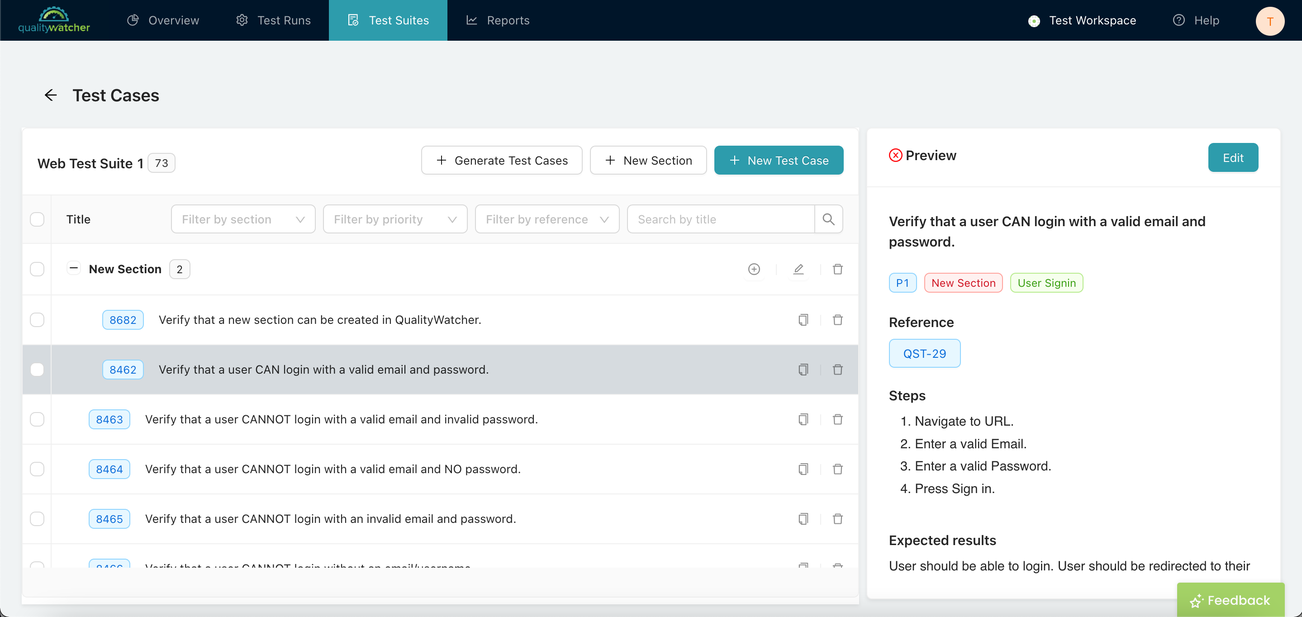
Task: Open reference link QST-29
Action: coord(925,353)
